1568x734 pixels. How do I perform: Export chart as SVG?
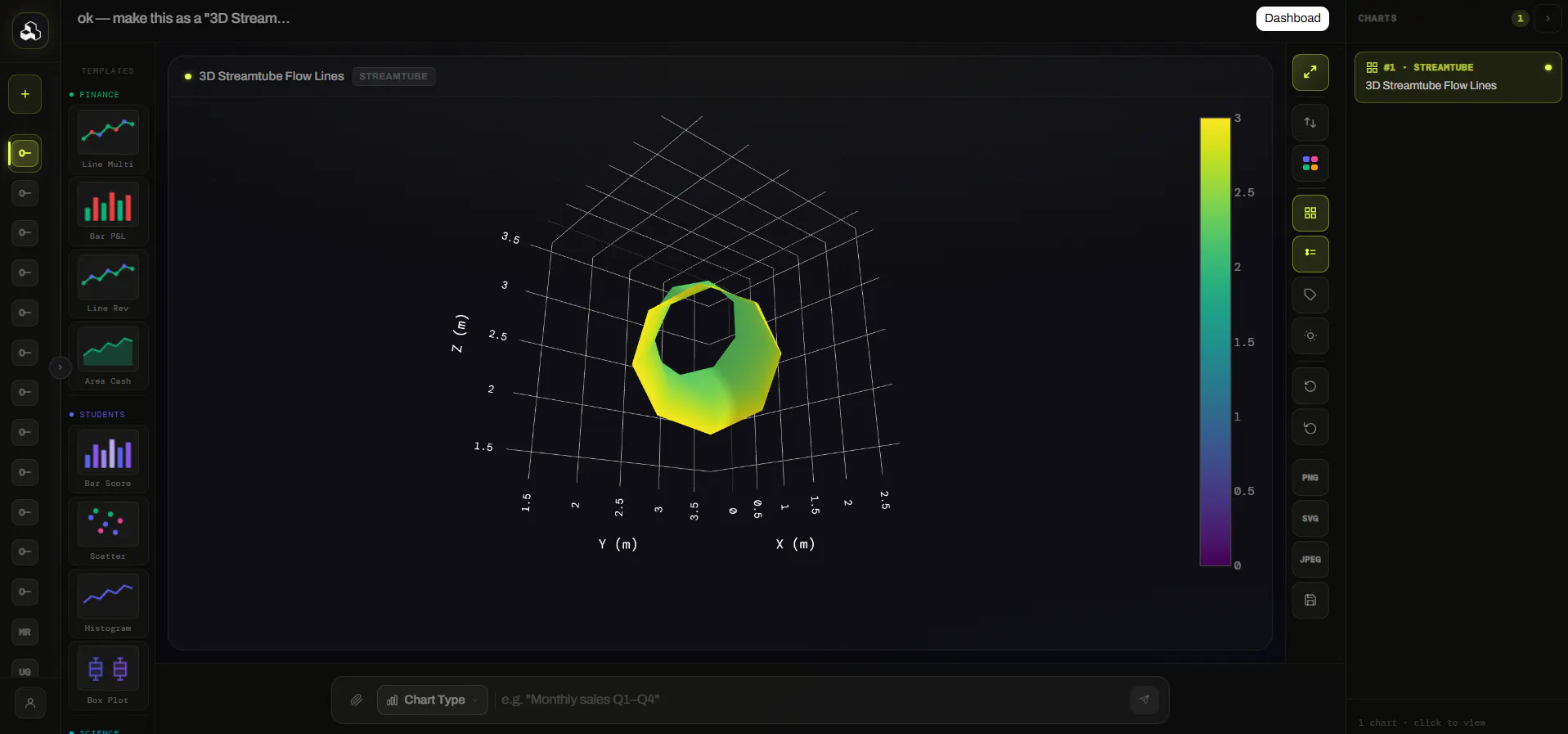[1310, 519]
